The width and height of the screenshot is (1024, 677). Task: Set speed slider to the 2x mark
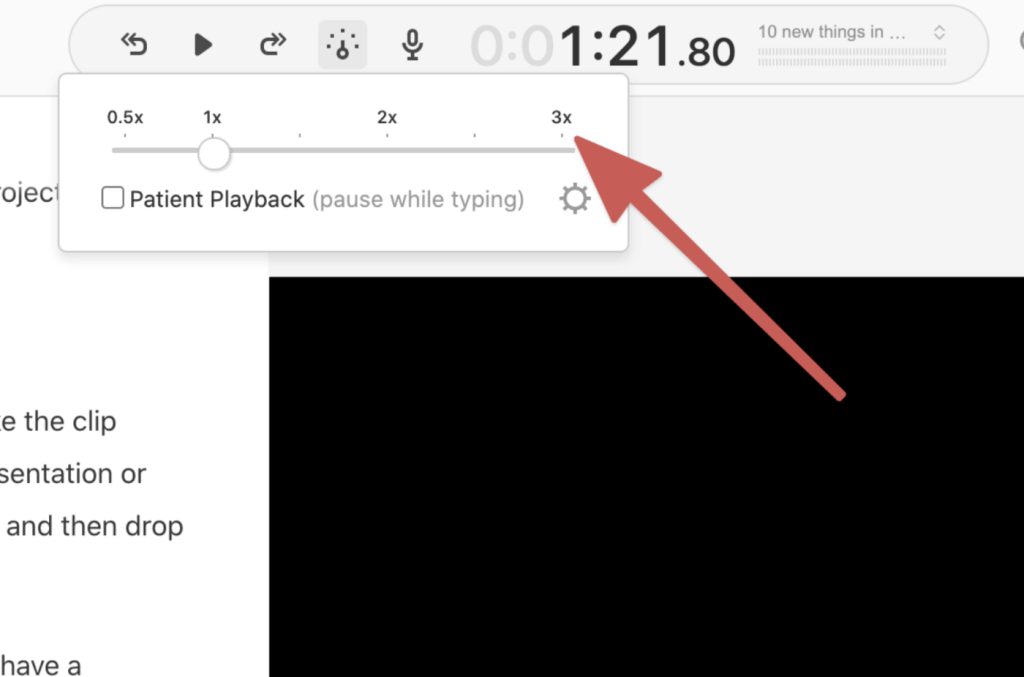point(387,150)
